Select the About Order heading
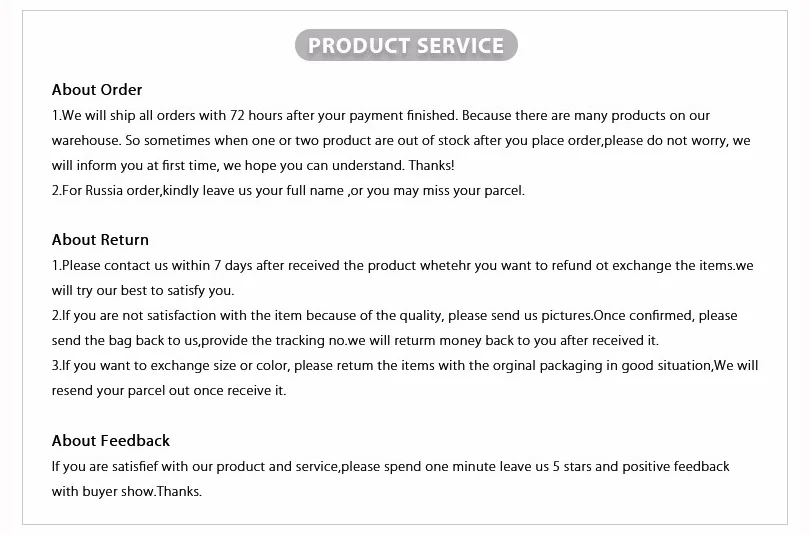Viewport: 810px width, 535px height. (97, 89)
